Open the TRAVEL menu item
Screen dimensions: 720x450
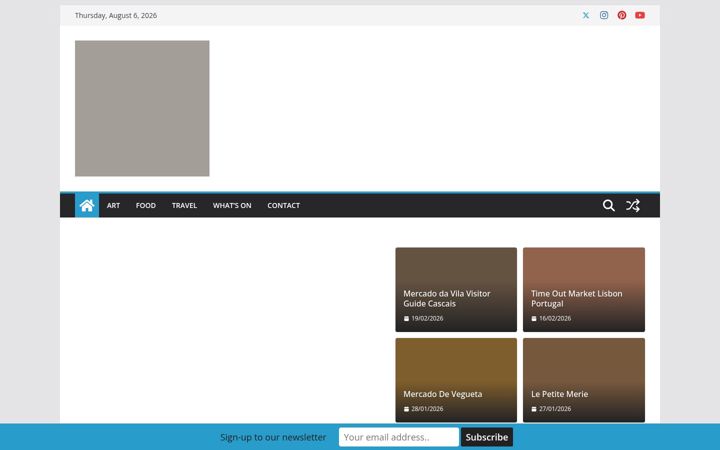pos(184,205)
